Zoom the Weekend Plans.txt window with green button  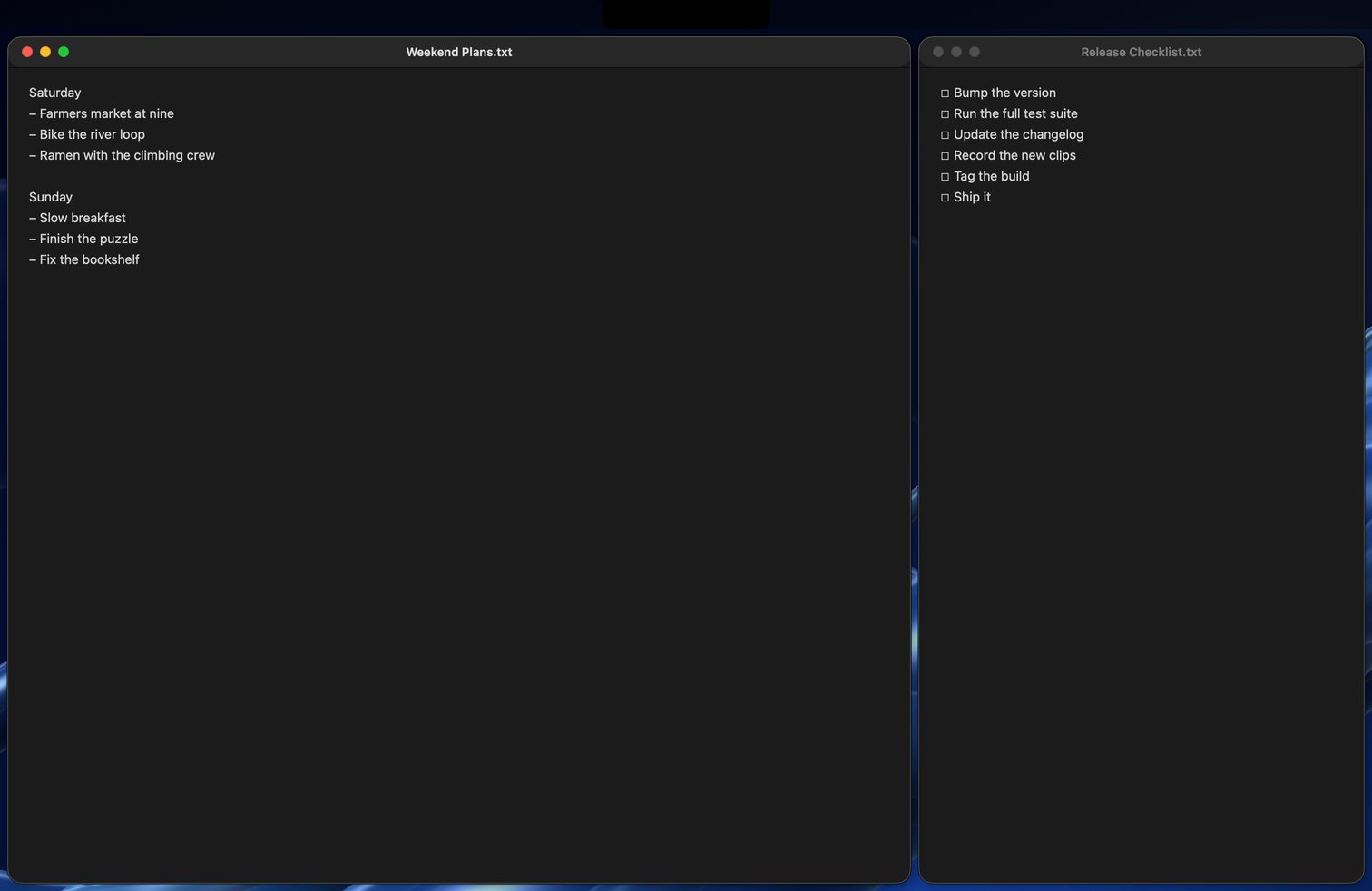(x=64, y=52)
